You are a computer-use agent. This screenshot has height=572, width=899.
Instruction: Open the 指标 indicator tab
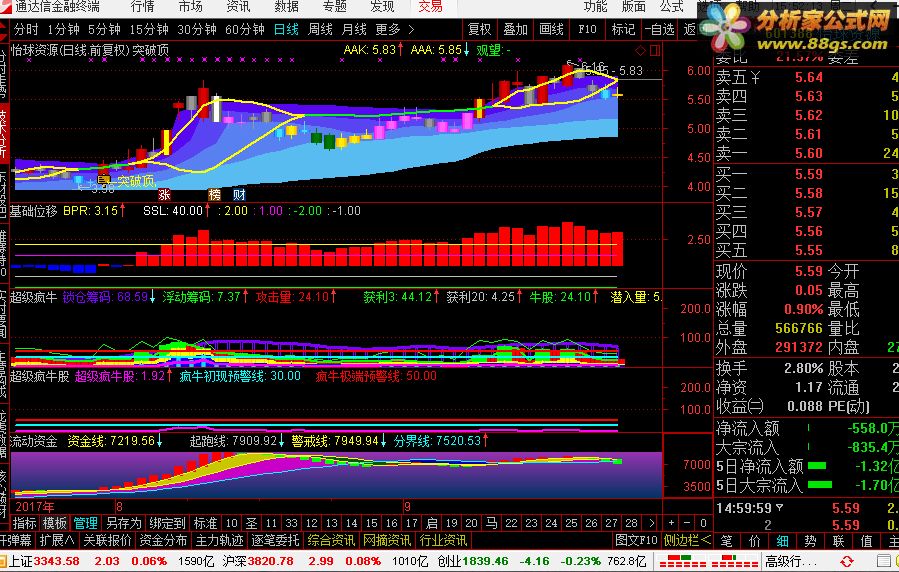(x=25, y=523)
